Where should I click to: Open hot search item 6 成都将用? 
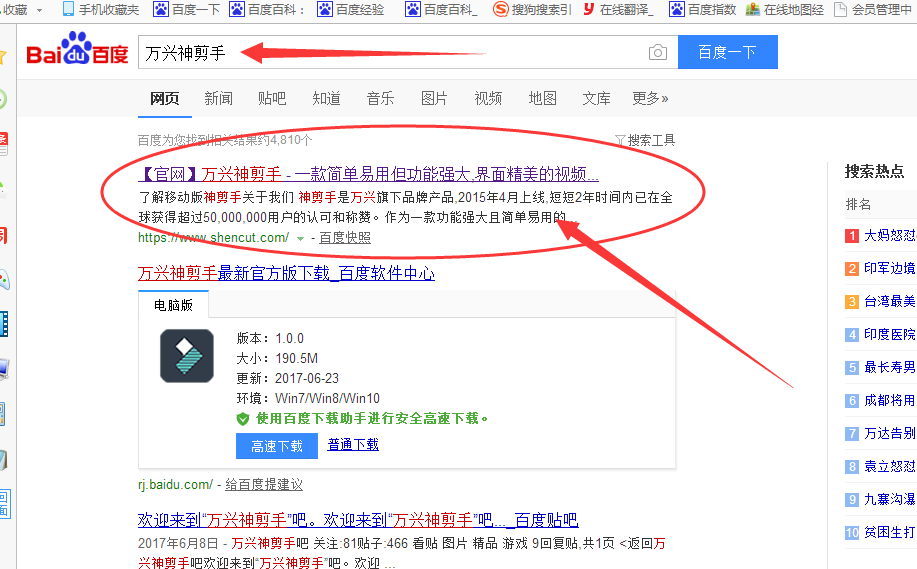[x=889, y=401]
